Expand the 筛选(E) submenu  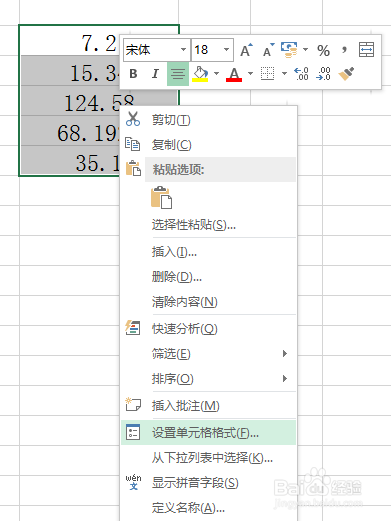pos(208,354)
